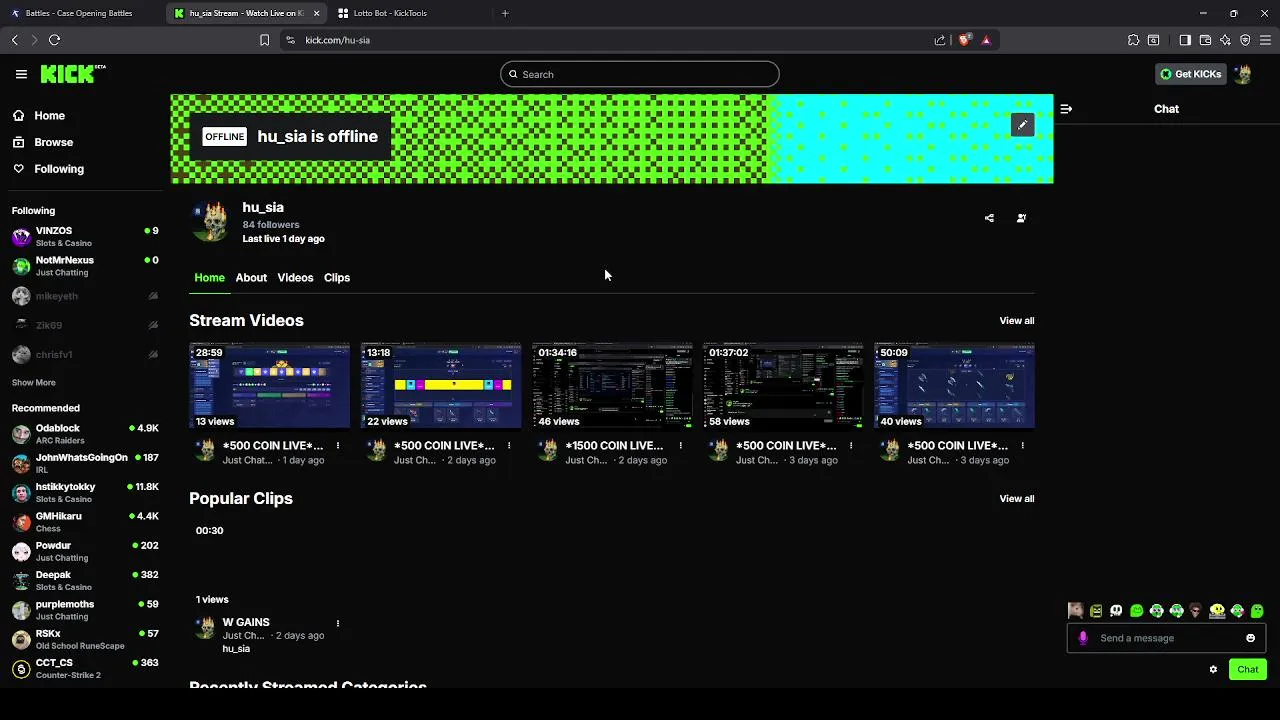Open options menu for the 13:18 video

click(x=509, y=446)
